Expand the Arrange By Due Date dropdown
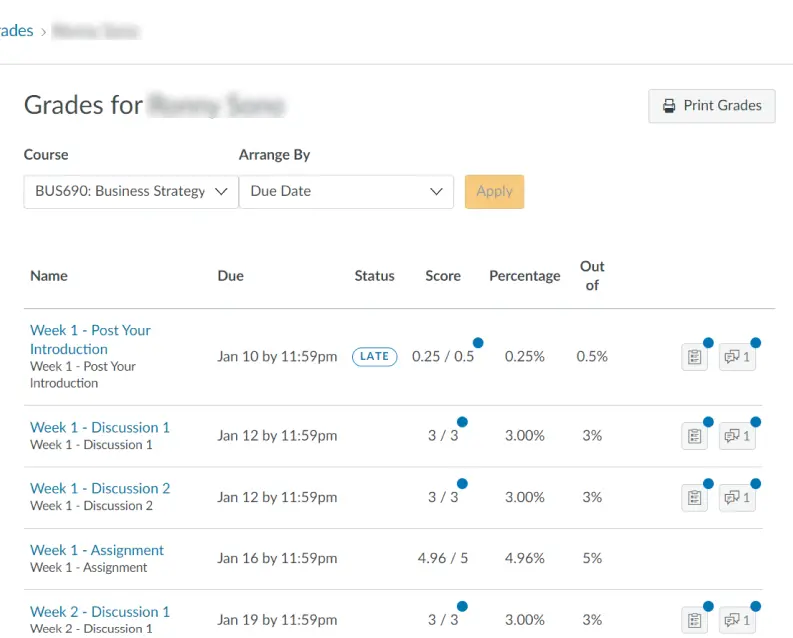The width and height of the screenshot is (793, 638). (346, 191)
